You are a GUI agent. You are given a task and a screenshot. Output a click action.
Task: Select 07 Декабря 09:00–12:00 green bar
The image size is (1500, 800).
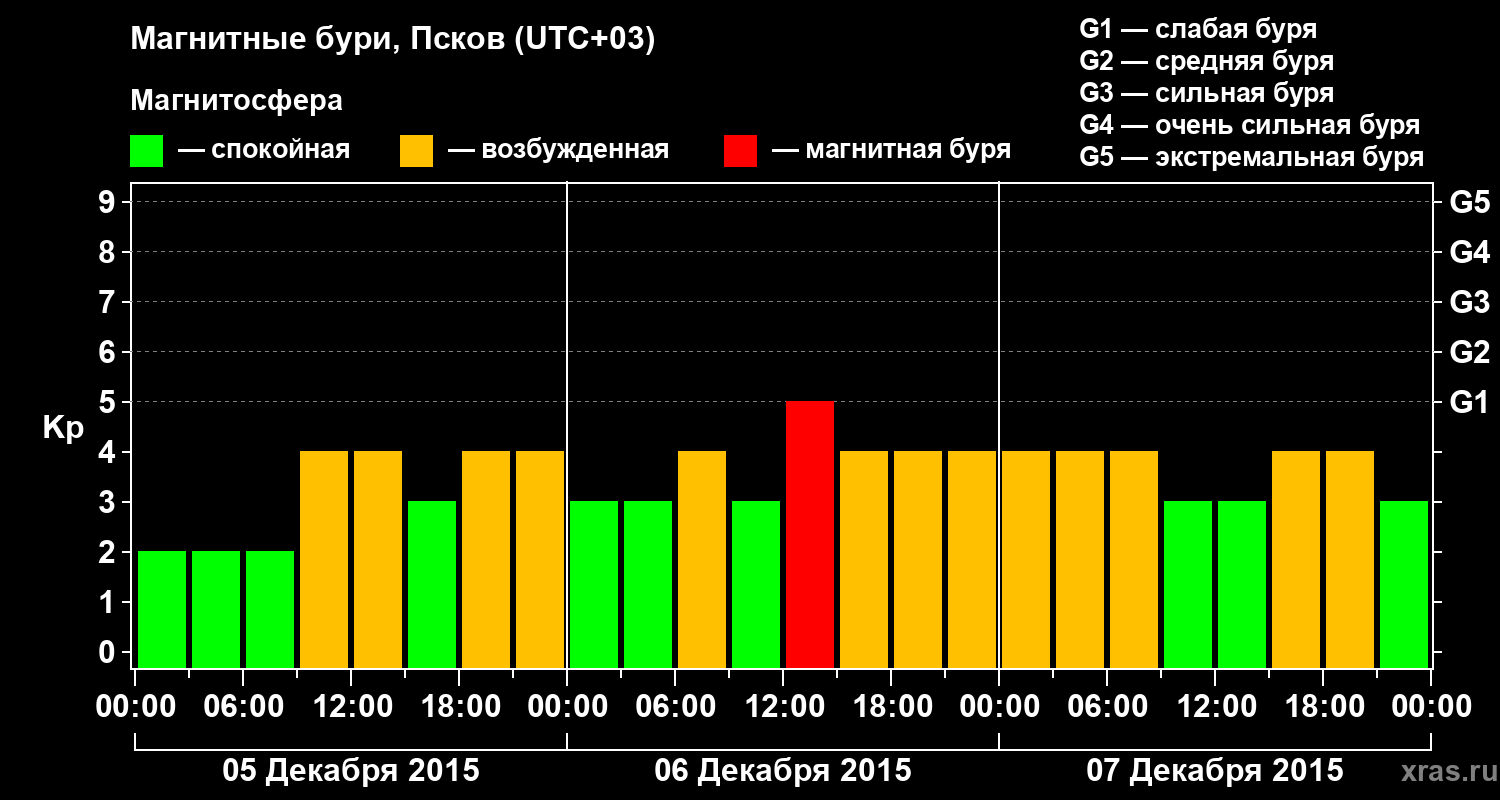(1188, 584)
